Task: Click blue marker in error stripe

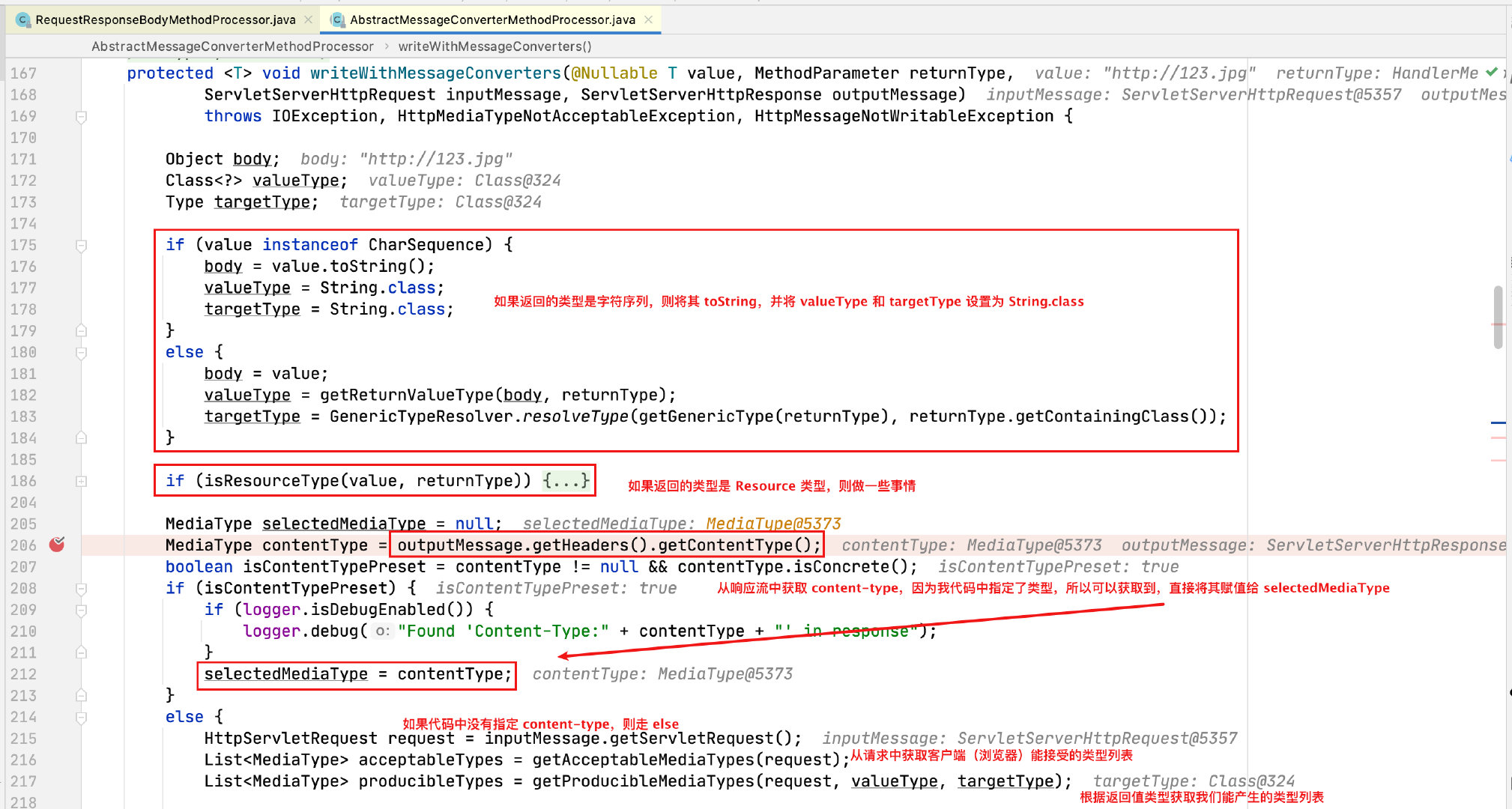Action: (1498, 423)
